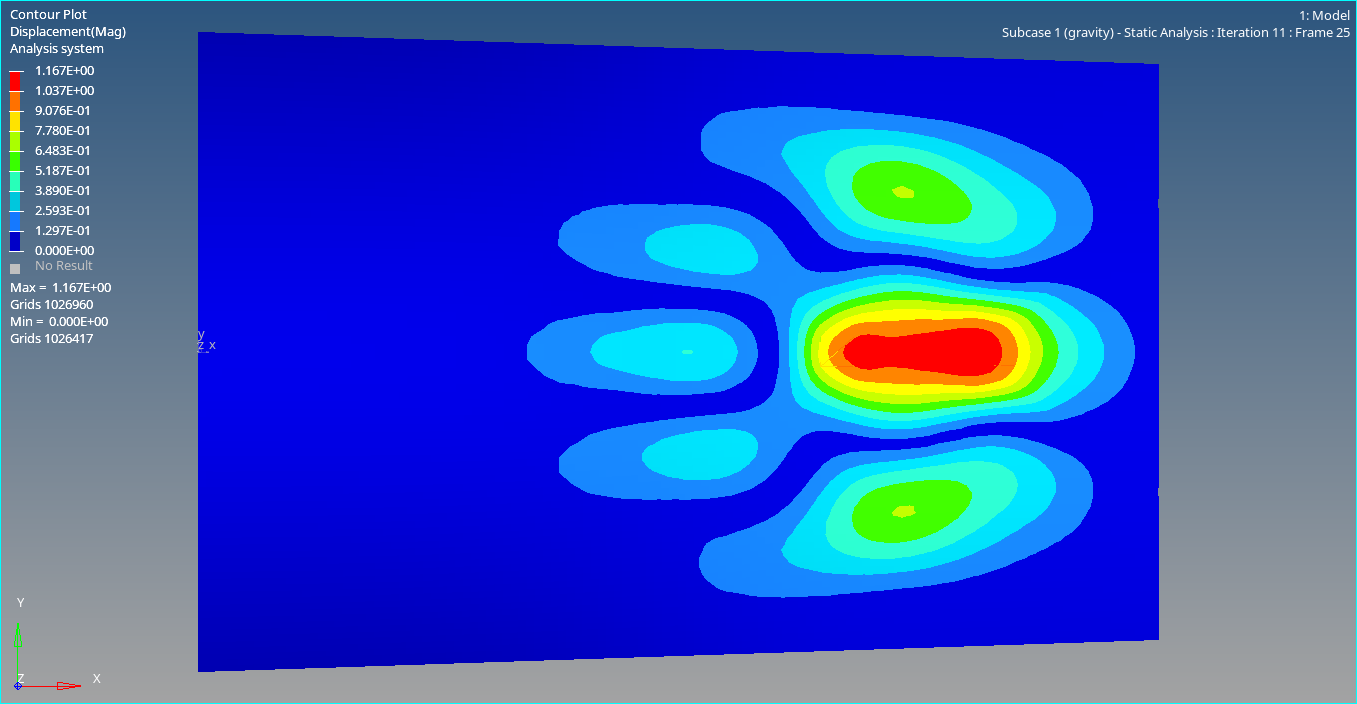Click the 1: Model title label
This screenshot has height=704, width=1357.
1324,15
